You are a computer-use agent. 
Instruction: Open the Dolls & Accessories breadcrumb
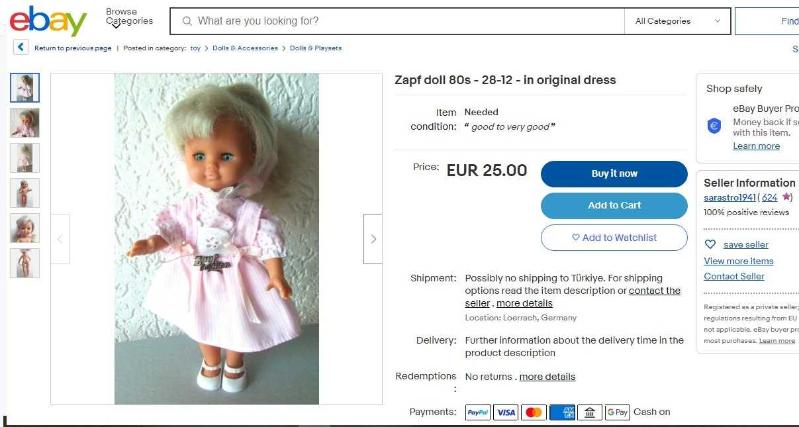pyautogui.click(x=245, y=48)
